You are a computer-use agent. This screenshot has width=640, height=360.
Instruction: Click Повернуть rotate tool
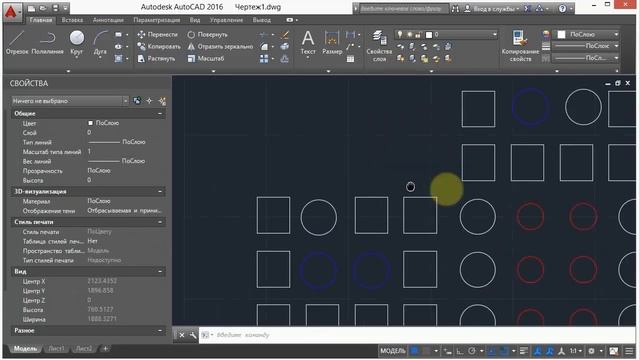click(207, 35)
